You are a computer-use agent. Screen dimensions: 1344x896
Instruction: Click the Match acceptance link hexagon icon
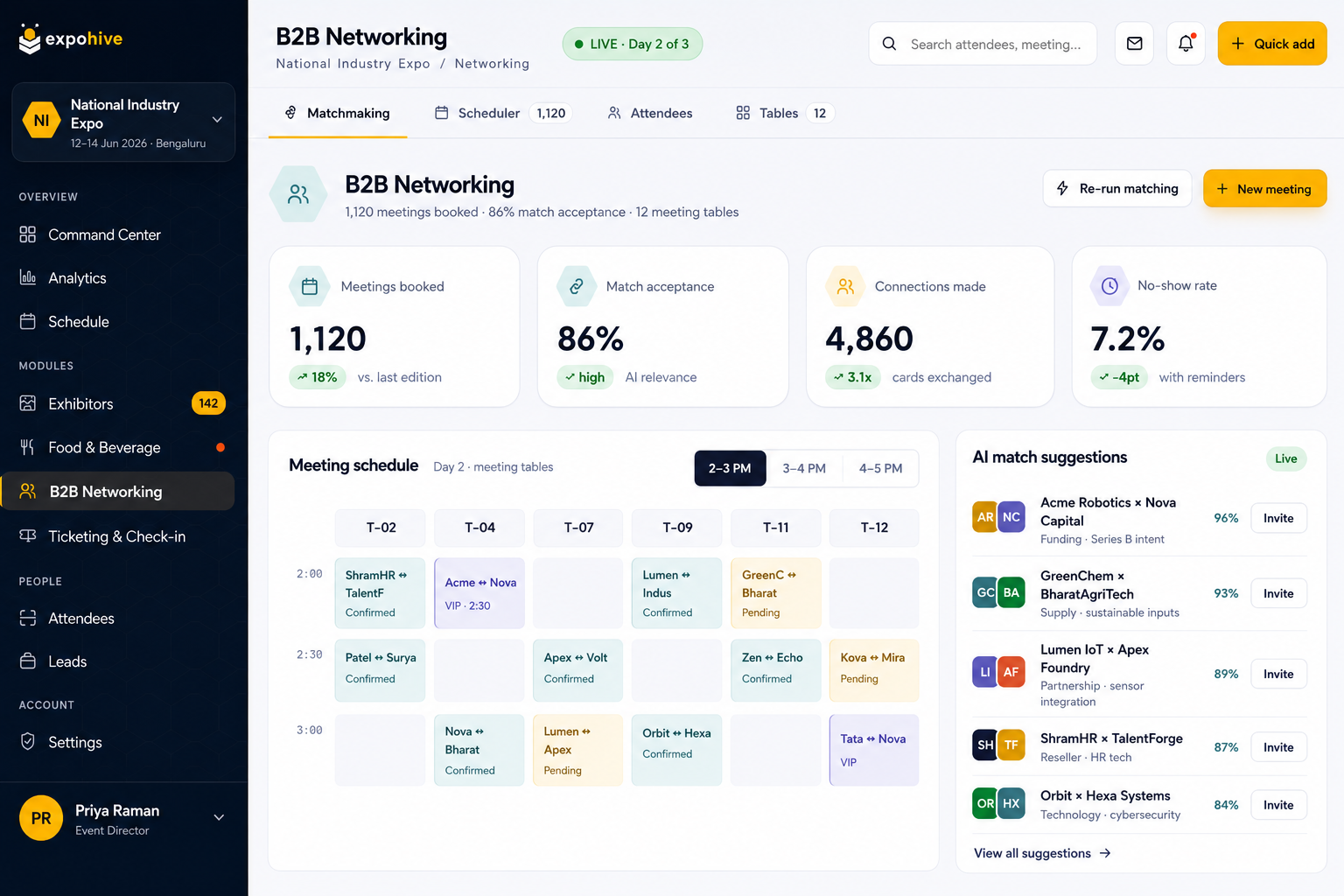point(577,286)
